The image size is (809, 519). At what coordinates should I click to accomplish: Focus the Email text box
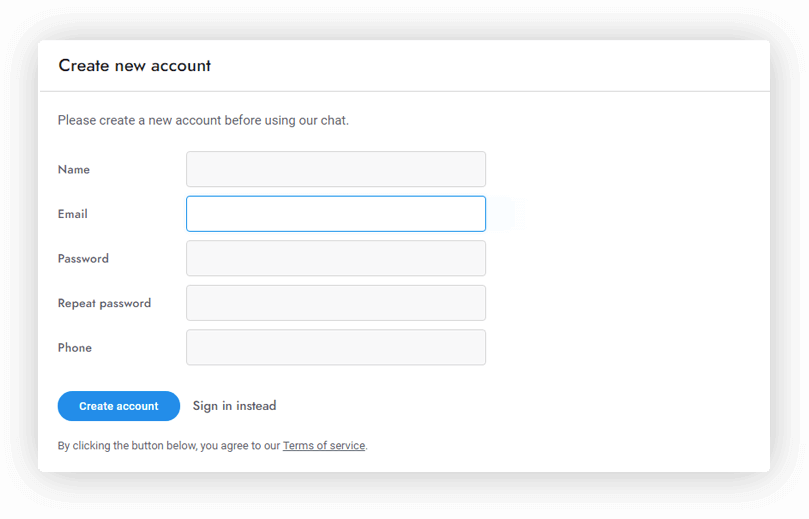point(336,214)
